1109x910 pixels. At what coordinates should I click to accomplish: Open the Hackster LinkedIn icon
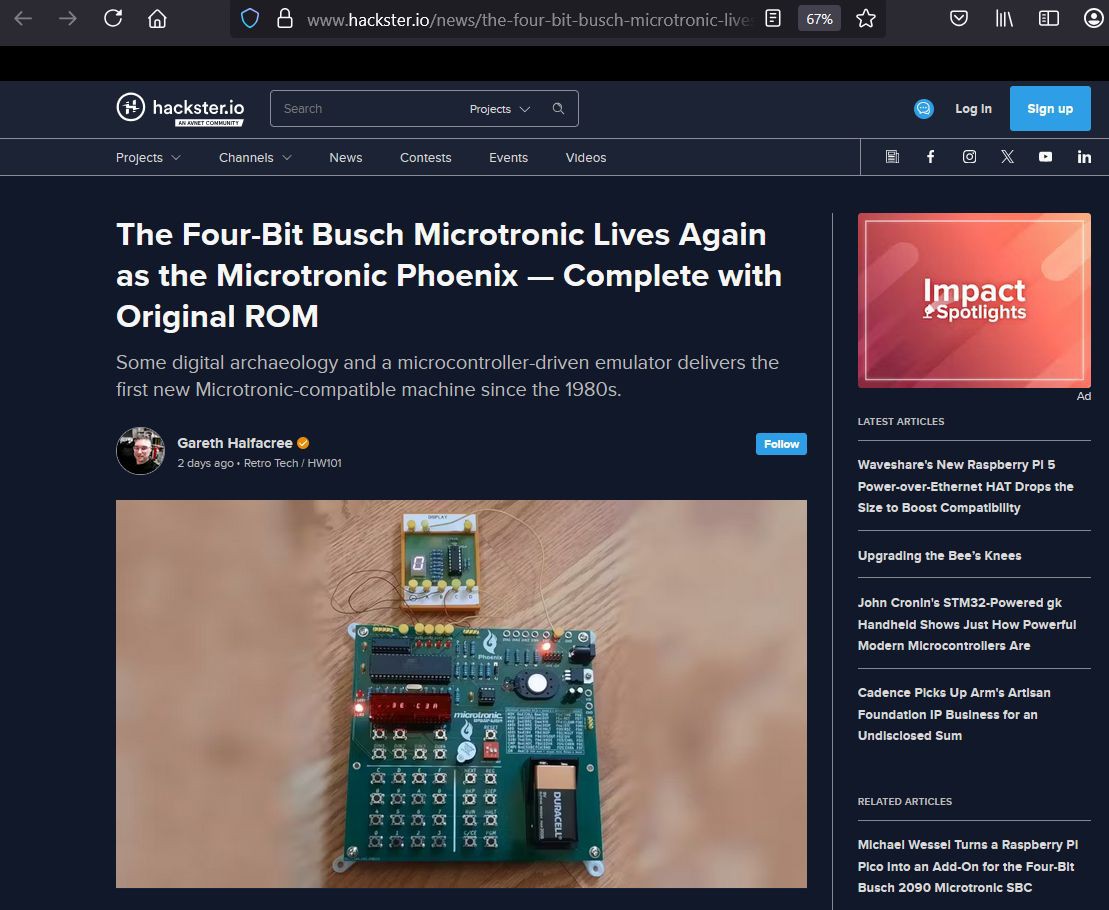pos(1084,157)
